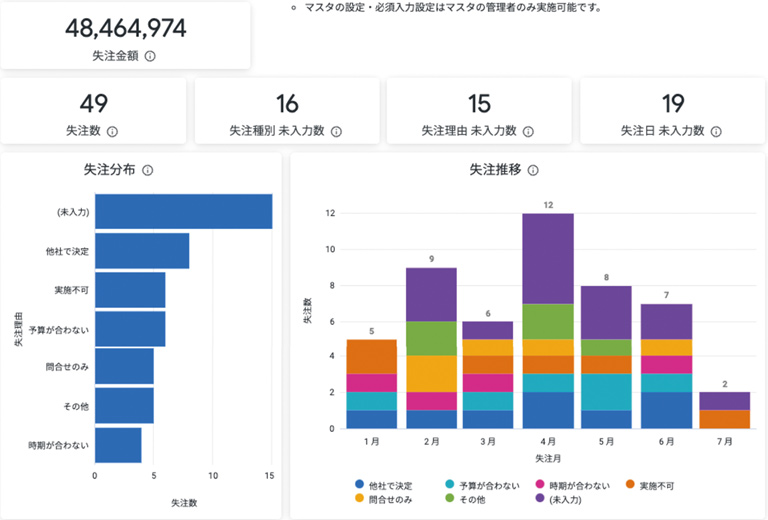Viewport: 768px width, 520px height.
Task: Click the 時期が合わない horizontal bar
Action: click(118, 446)
